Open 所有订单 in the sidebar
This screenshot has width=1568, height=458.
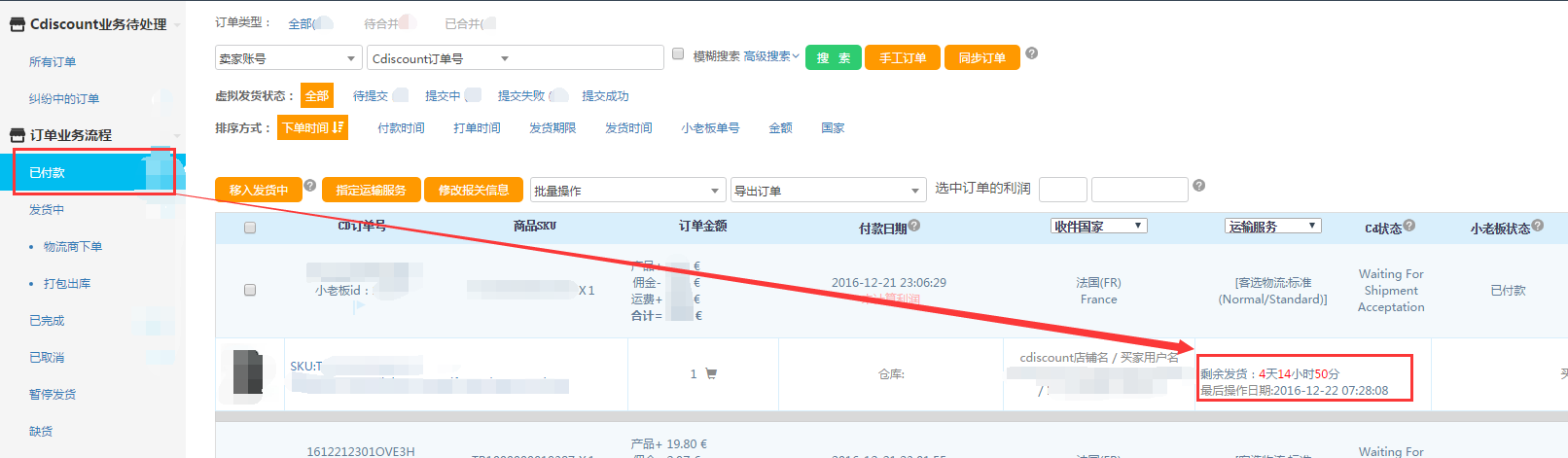(x=53, y=61)
